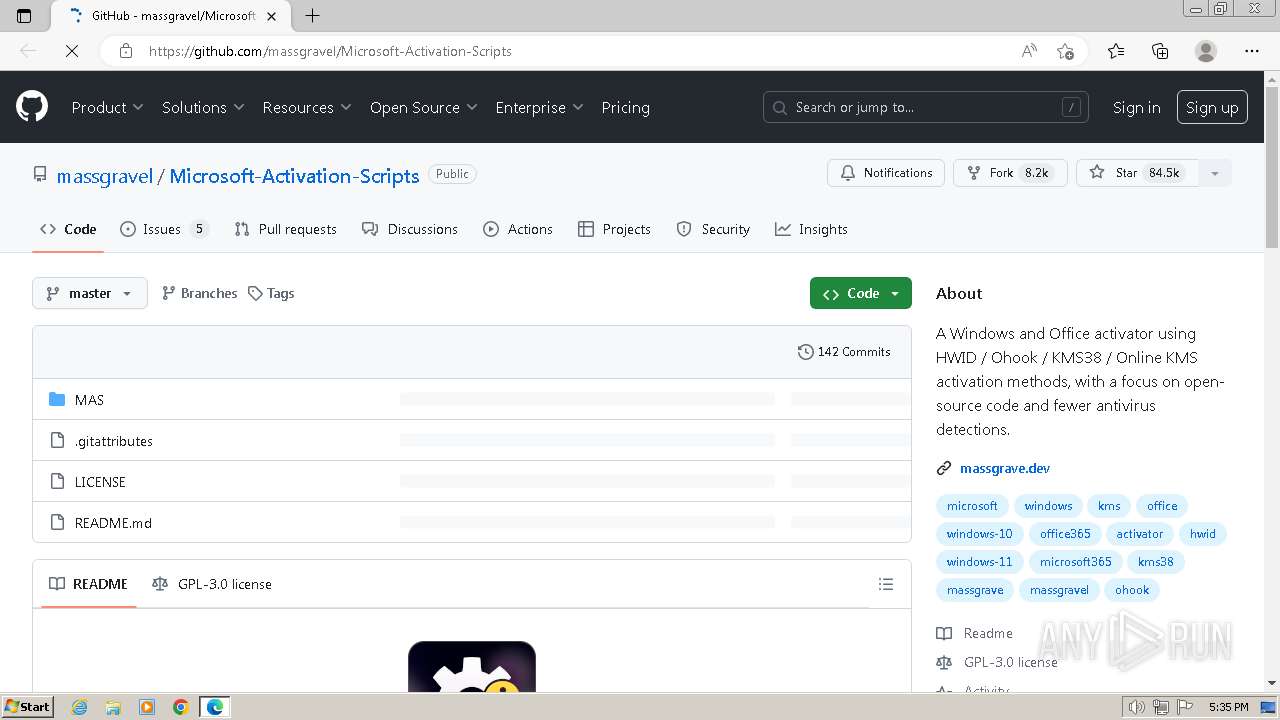The width and height of the screenshot is (1280, 720).
Task: Open the Edge profile avatar icon
Action: [x=1206, y=51]
